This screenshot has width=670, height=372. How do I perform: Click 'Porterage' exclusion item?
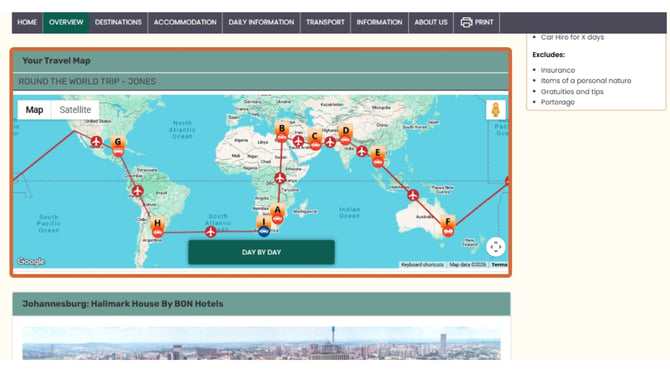tap(558, 102)
